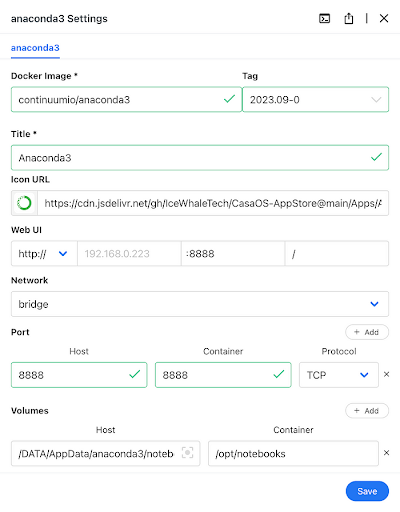
Task: Browse for host folder path icon
Action: coord(187,453)
